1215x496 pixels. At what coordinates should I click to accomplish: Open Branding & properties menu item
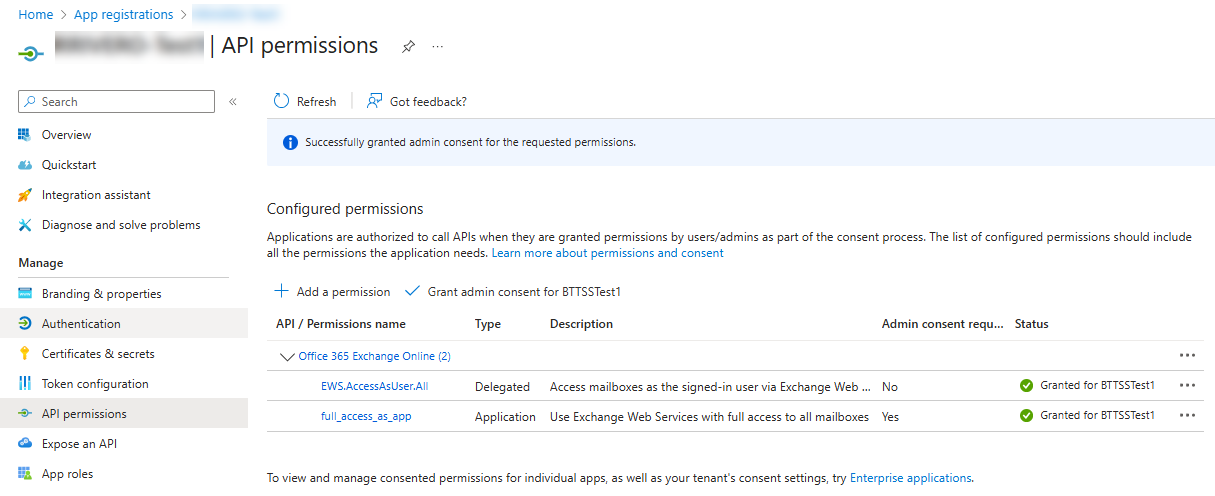click(x=102, y=294)
